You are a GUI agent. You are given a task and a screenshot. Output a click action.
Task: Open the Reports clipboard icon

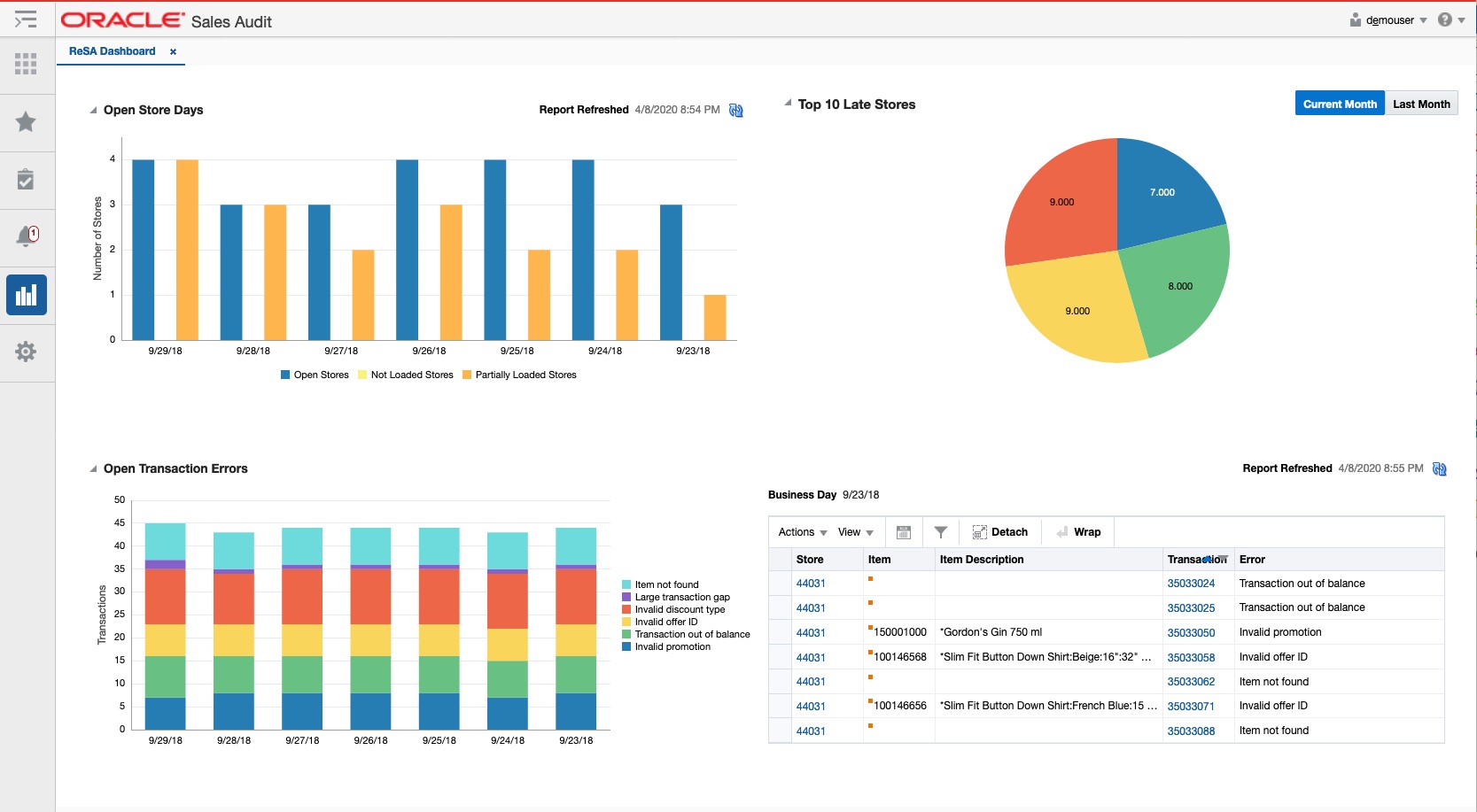25,180
